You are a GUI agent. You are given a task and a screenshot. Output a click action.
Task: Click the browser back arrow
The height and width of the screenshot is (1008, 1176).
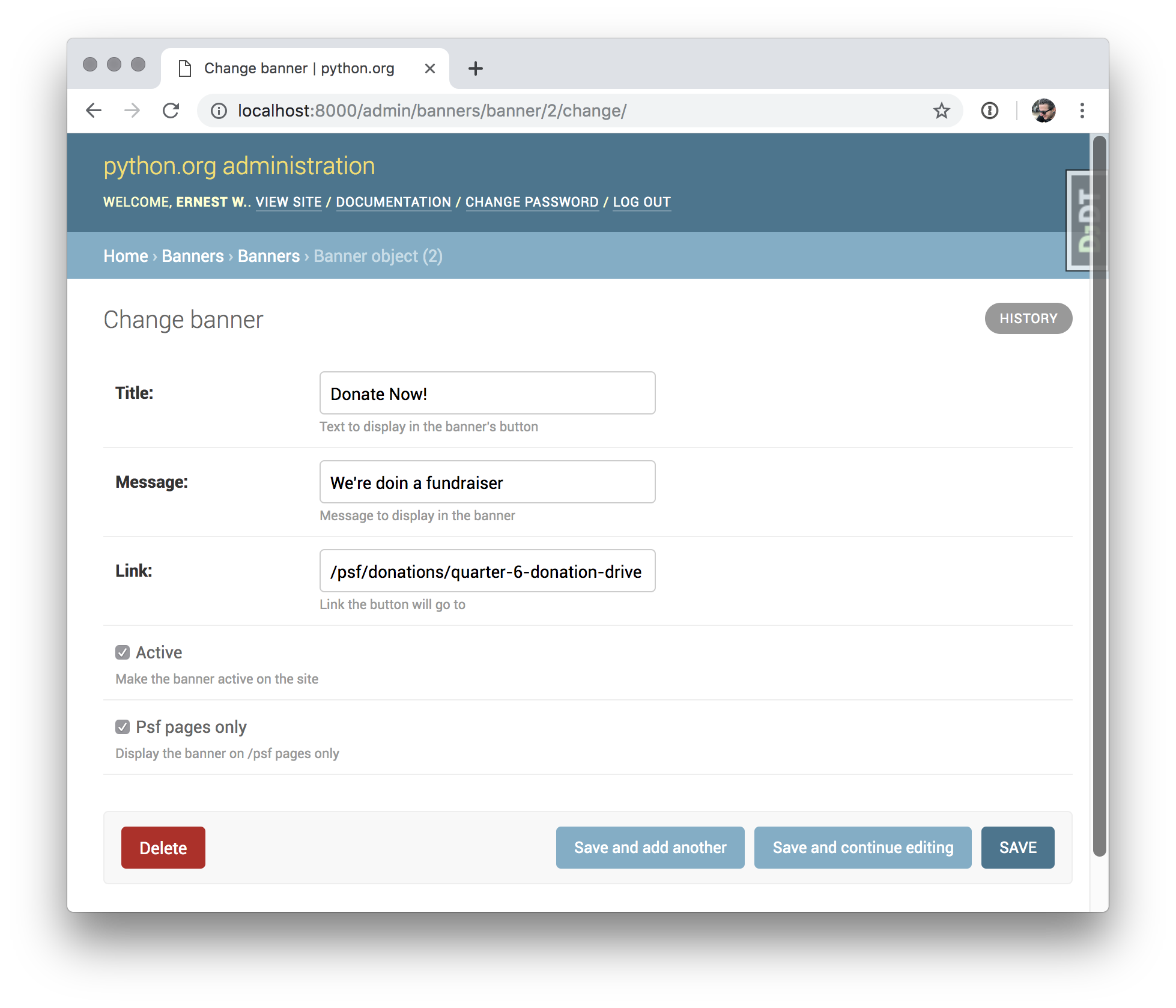click(x=94, y=111)
